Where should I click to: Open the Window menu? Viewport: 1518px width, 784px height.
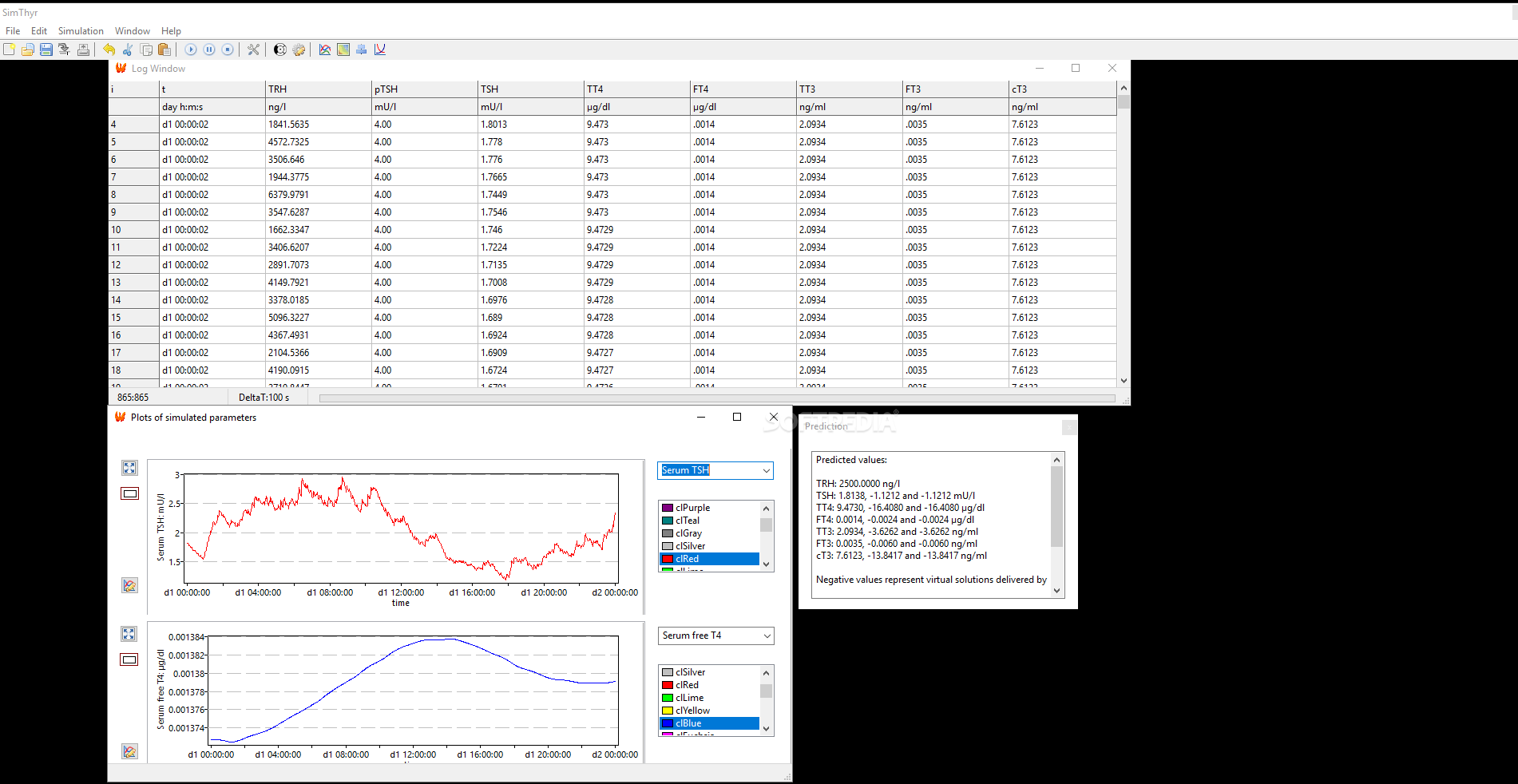pos(133,31)
